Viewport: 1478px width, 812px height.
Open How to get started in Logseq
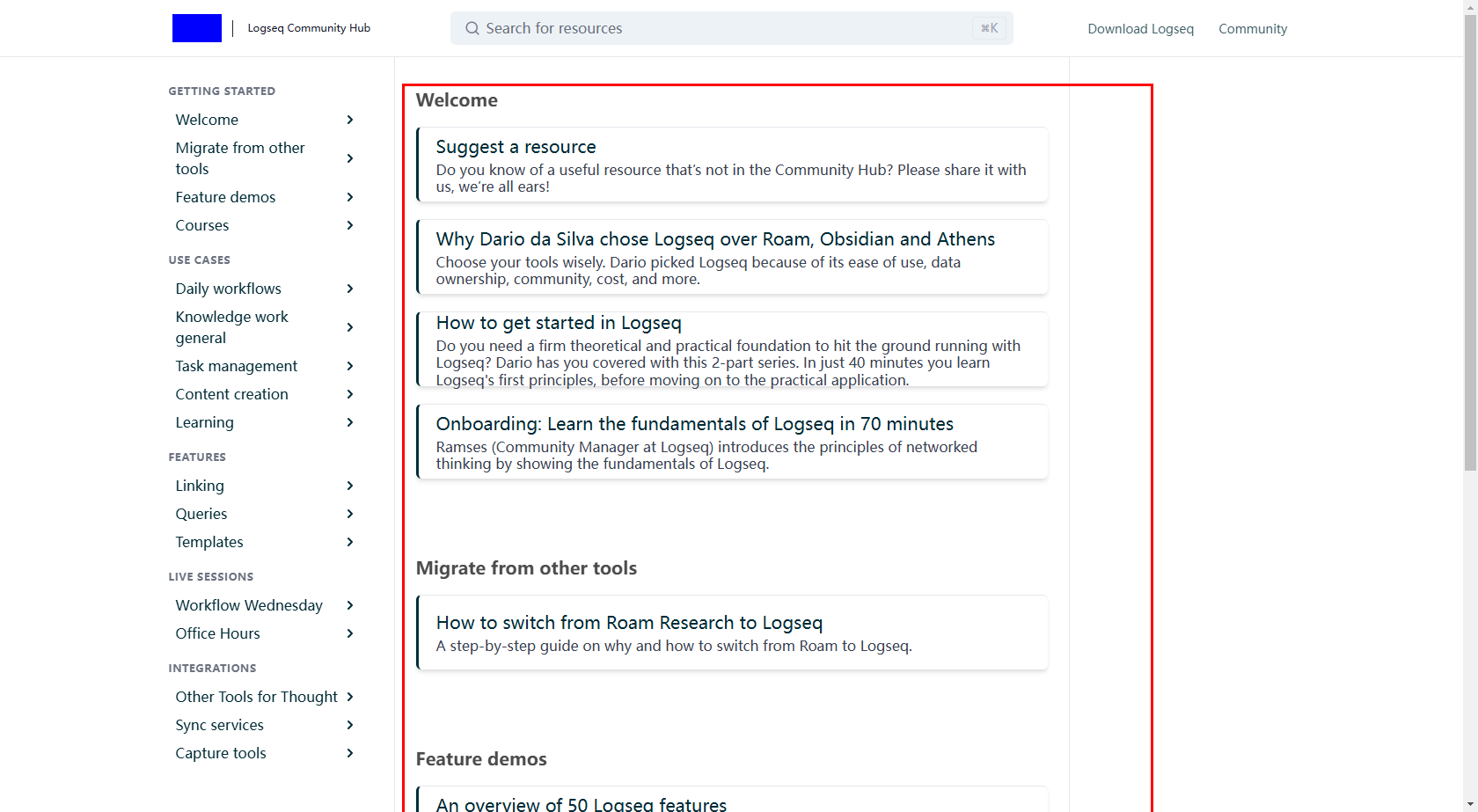tap(732, 349)
